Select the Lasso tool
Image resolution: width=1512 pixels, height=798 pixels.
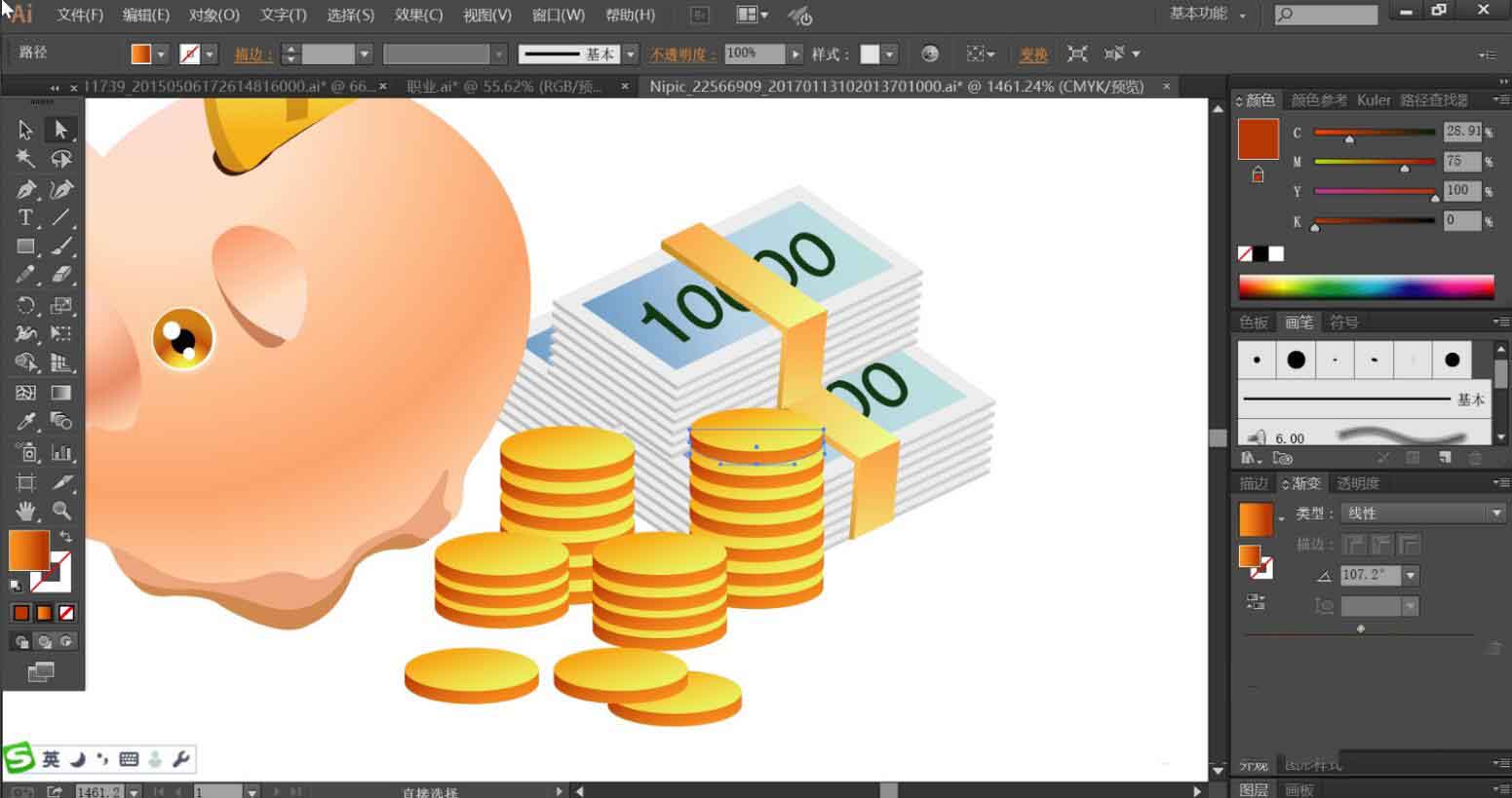click(x=60, y=159)
